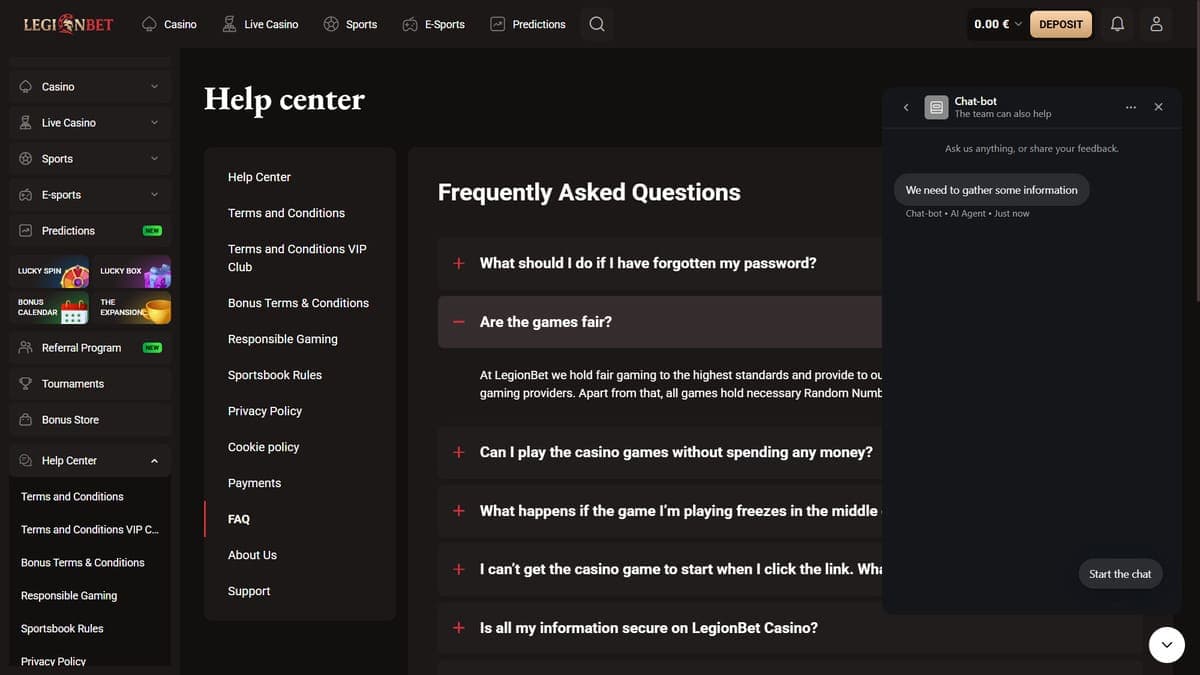This screenshot has height=675, width=1200.
Task: Open the search magnifier icon
Action: click(x=597, y=24)
